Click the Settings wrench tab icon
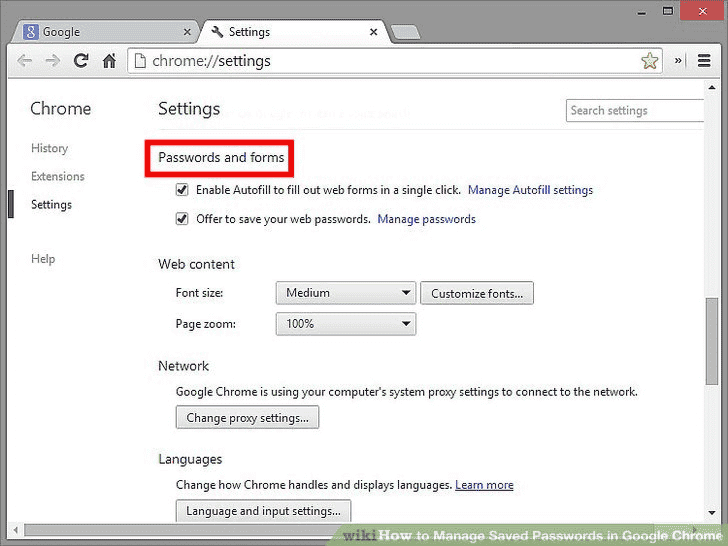Image resolution: width=728 pixels, height=546 pixels. (217, 32)
